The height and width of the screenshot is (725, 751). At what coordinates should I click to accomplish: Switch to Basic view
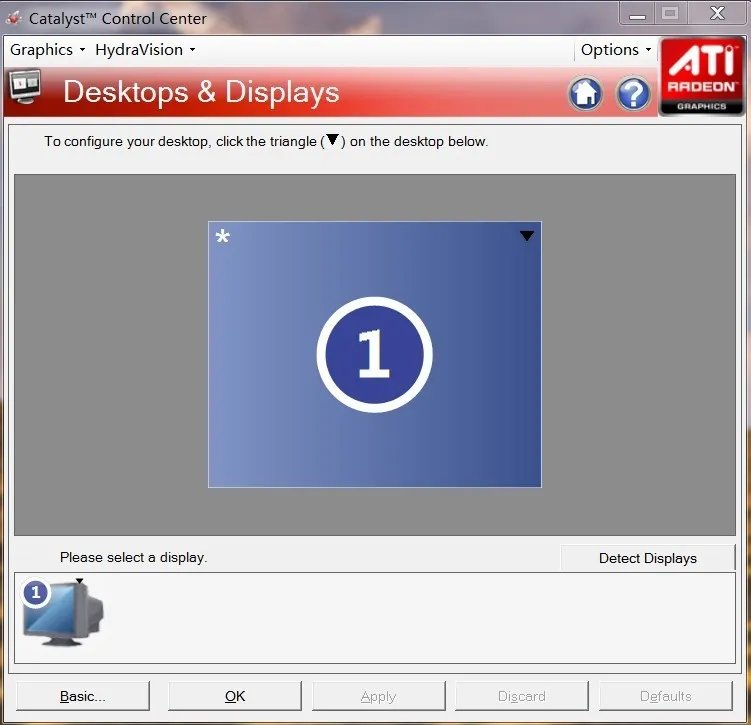(x=83, y=696)
